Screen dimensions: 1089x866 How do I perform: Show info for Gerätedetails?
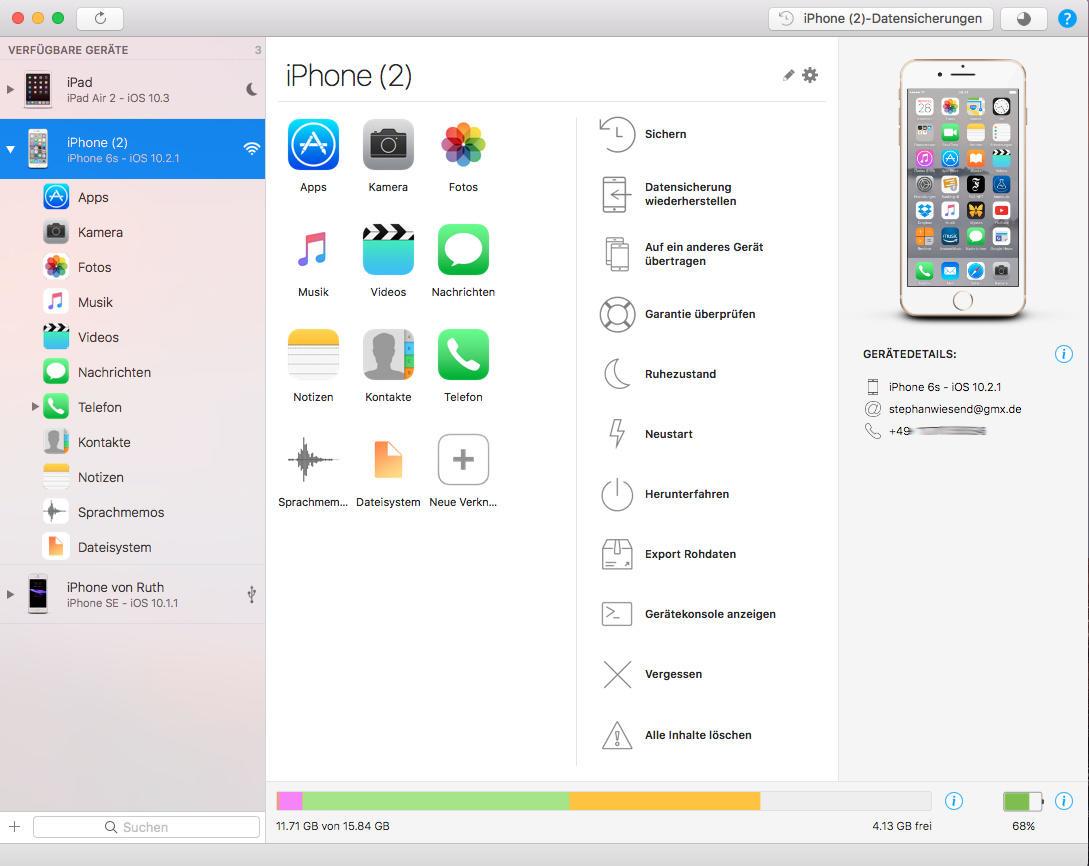pyautogui.click(x=1063, y=354)
